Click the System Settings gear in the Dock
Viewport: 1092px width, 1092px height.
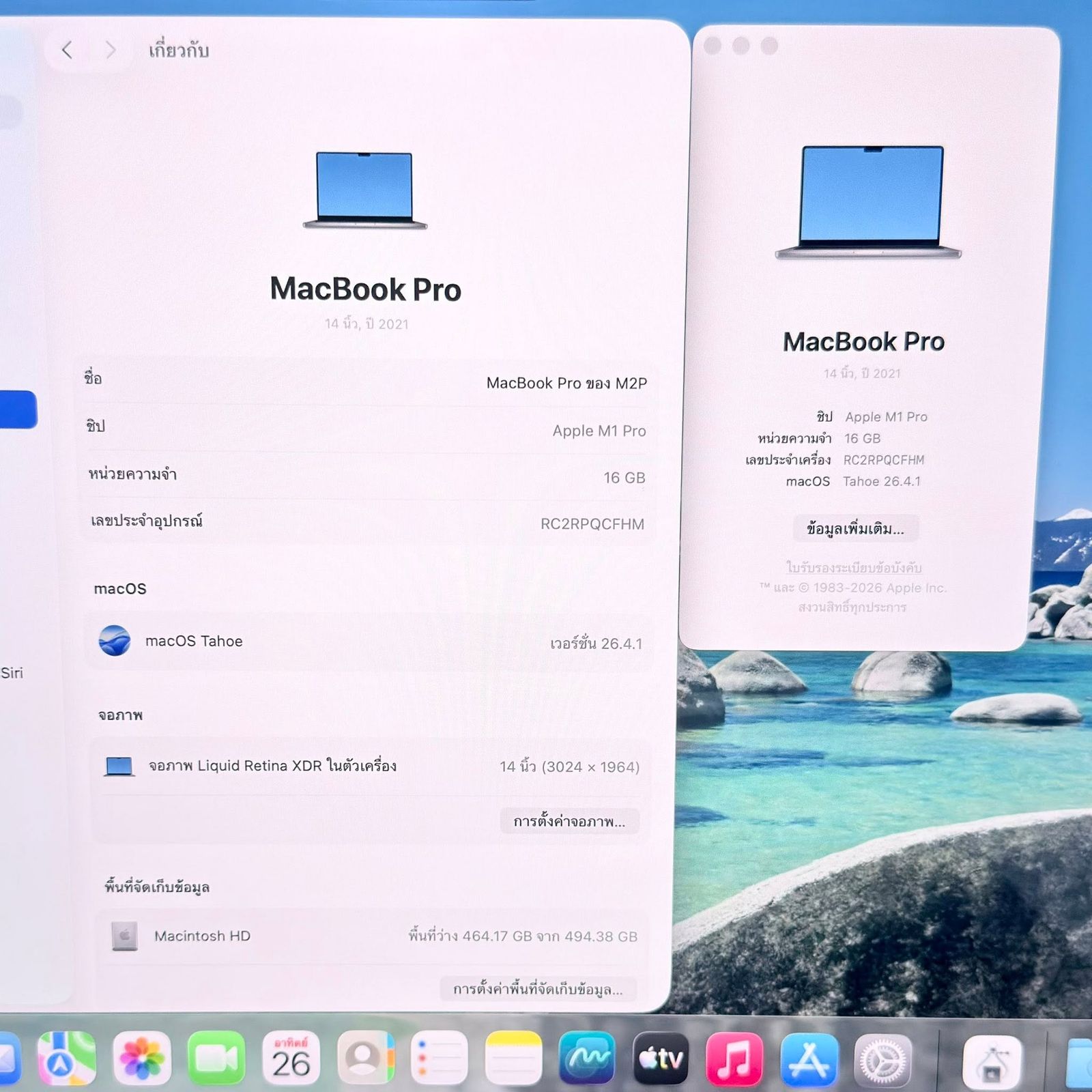(x=883, y=1062)
